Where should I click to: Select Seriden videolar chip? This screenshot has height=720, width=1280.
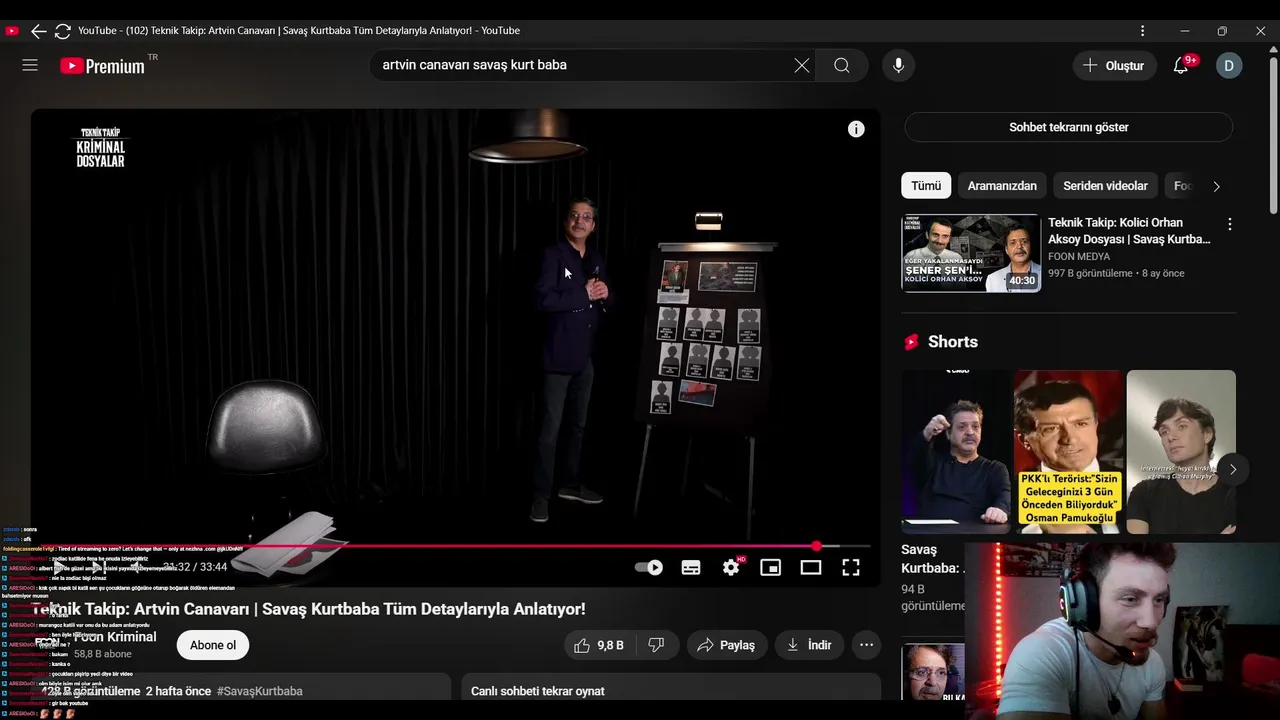[x=1106, y=186]
